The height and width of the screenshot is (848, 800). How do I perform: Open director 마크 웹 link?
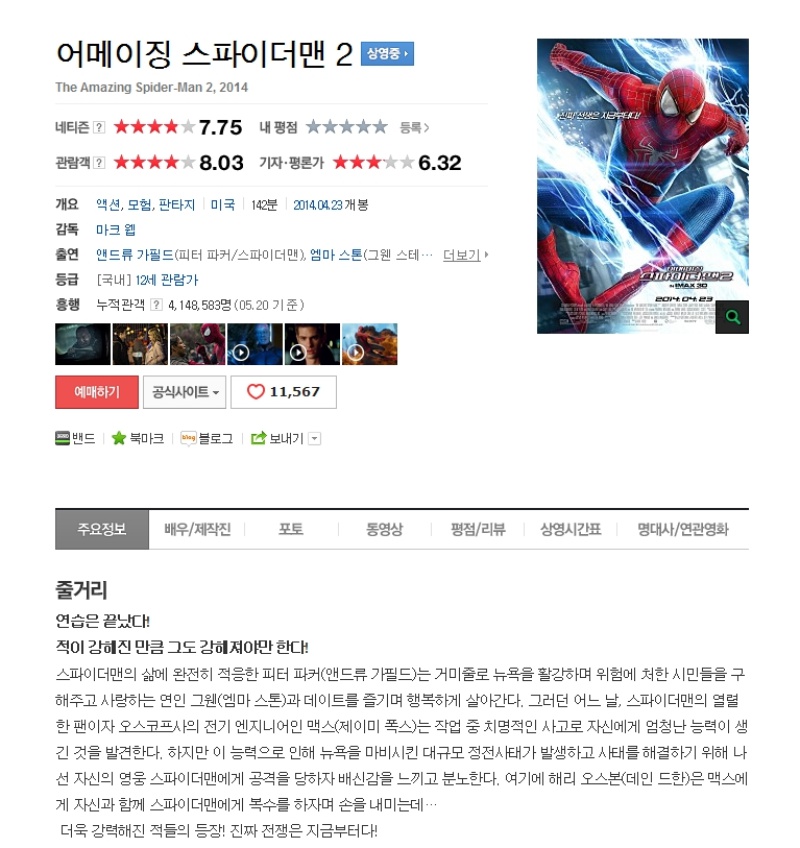point(116,230)
